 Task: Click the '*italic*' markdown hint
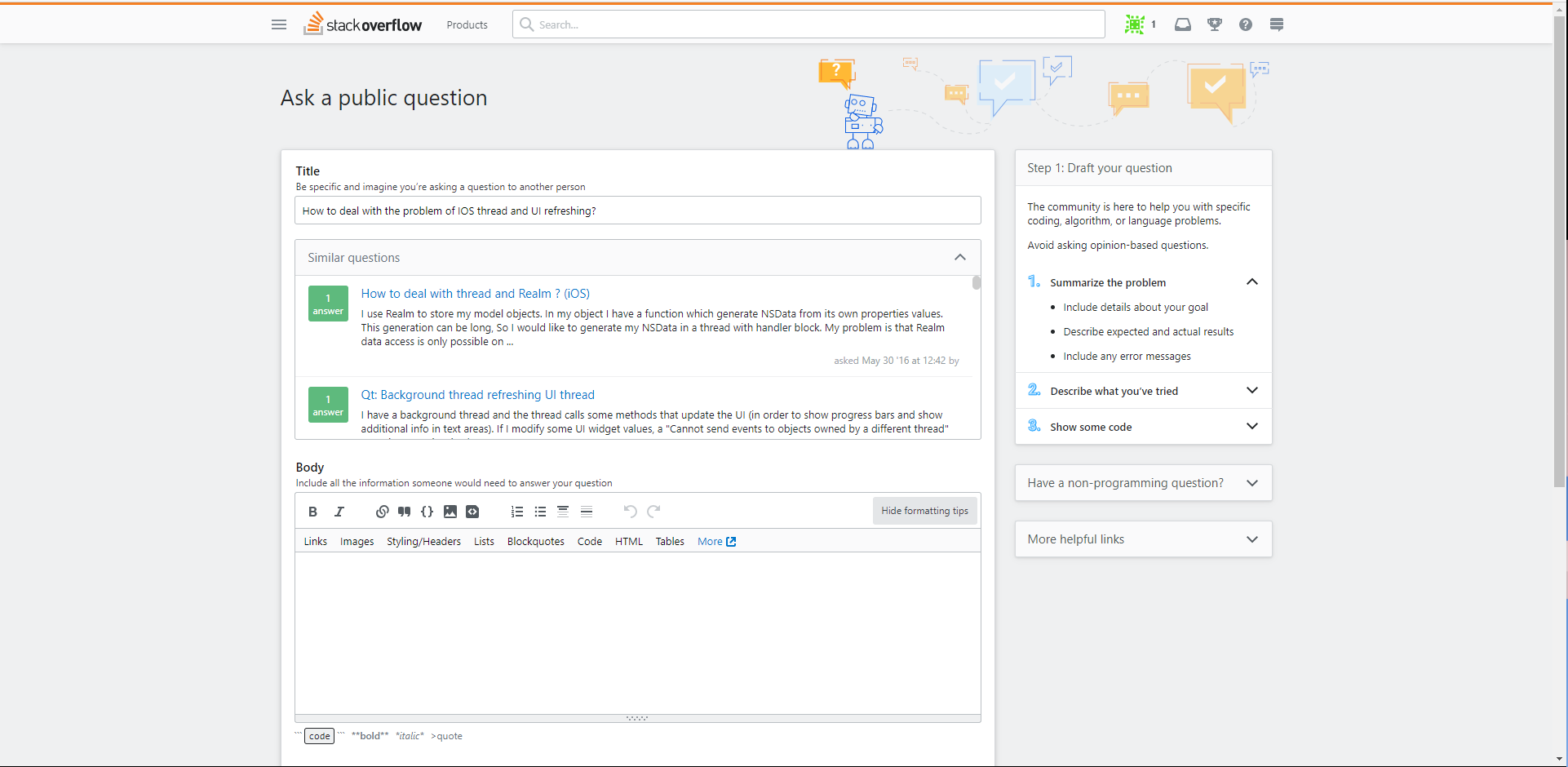click(410, 736)
